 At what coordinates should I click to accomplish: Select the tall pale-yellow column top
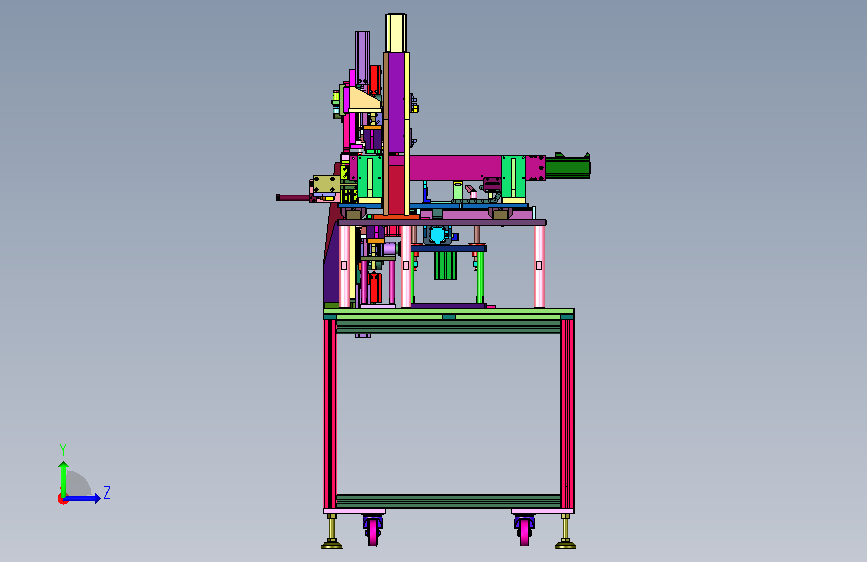396,33
